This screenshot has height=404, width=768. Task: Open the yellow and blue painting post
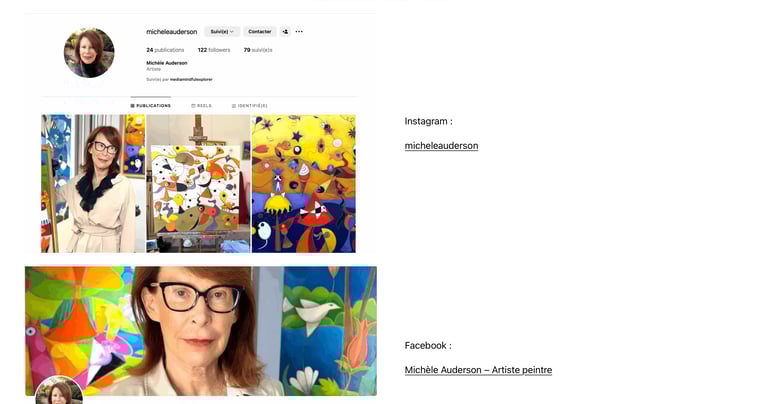click(304, 184)
